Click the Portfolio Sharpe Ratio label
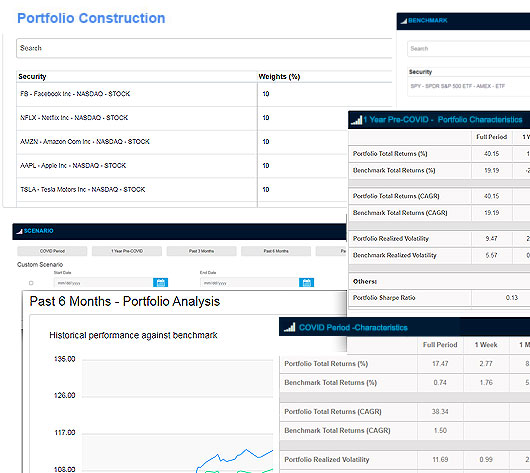 click(384, 298)
